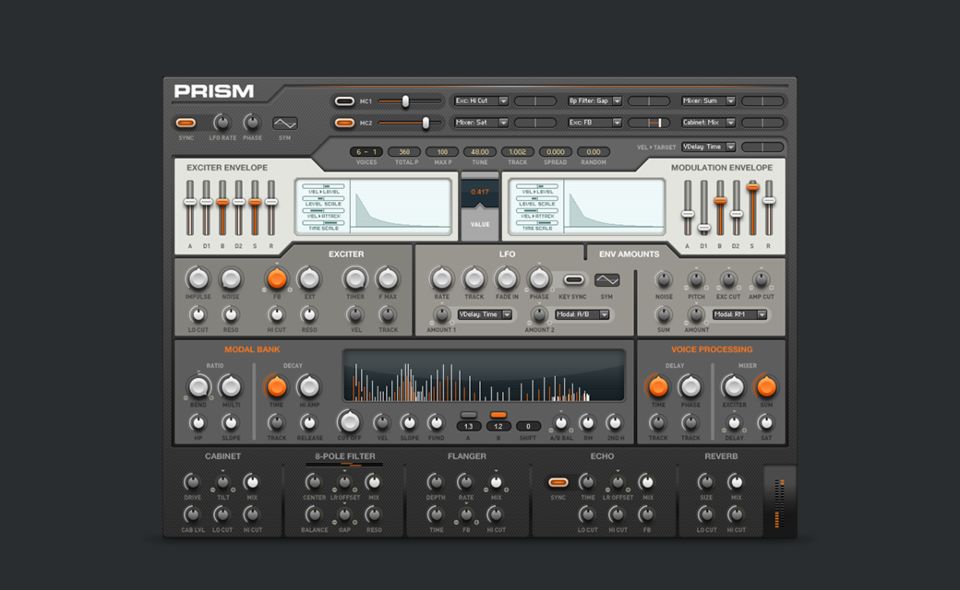Screen dimensions: 960x590
Task: Open the Exc: Hi Cut dropdown
Action: [x=481, y=101]
